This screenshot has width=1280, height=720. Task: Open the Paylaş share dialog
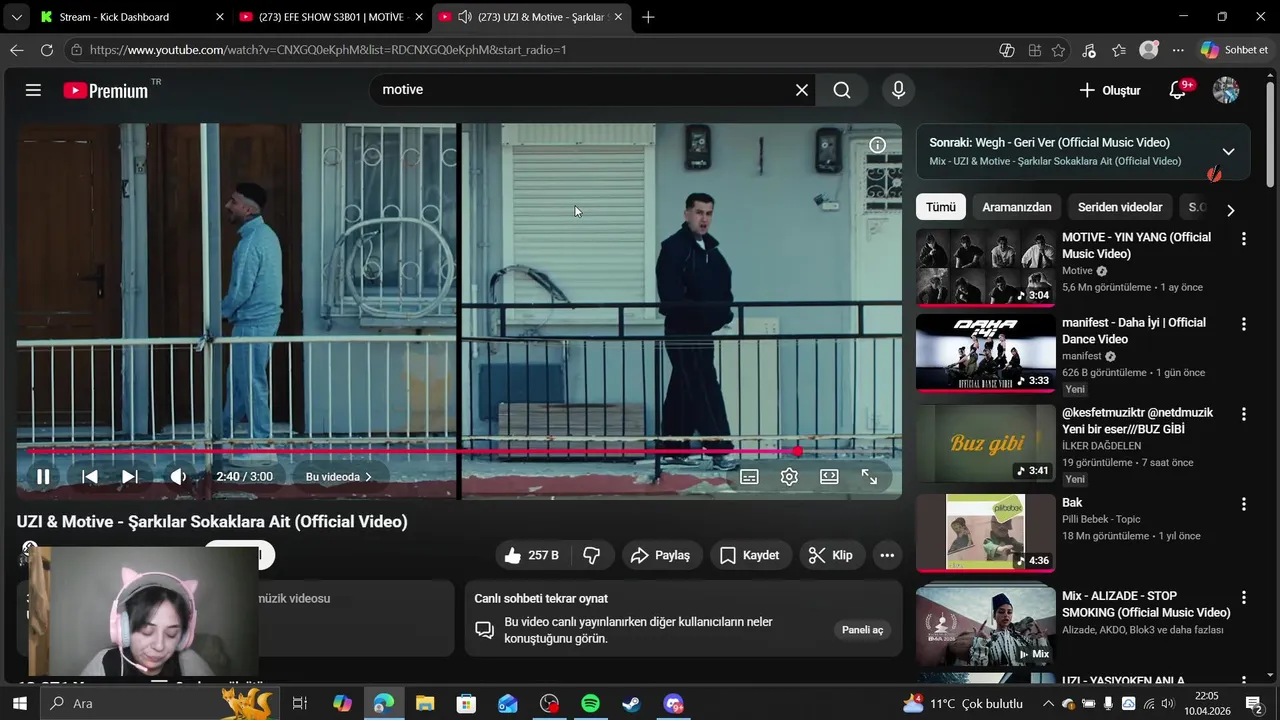[662, 555]
